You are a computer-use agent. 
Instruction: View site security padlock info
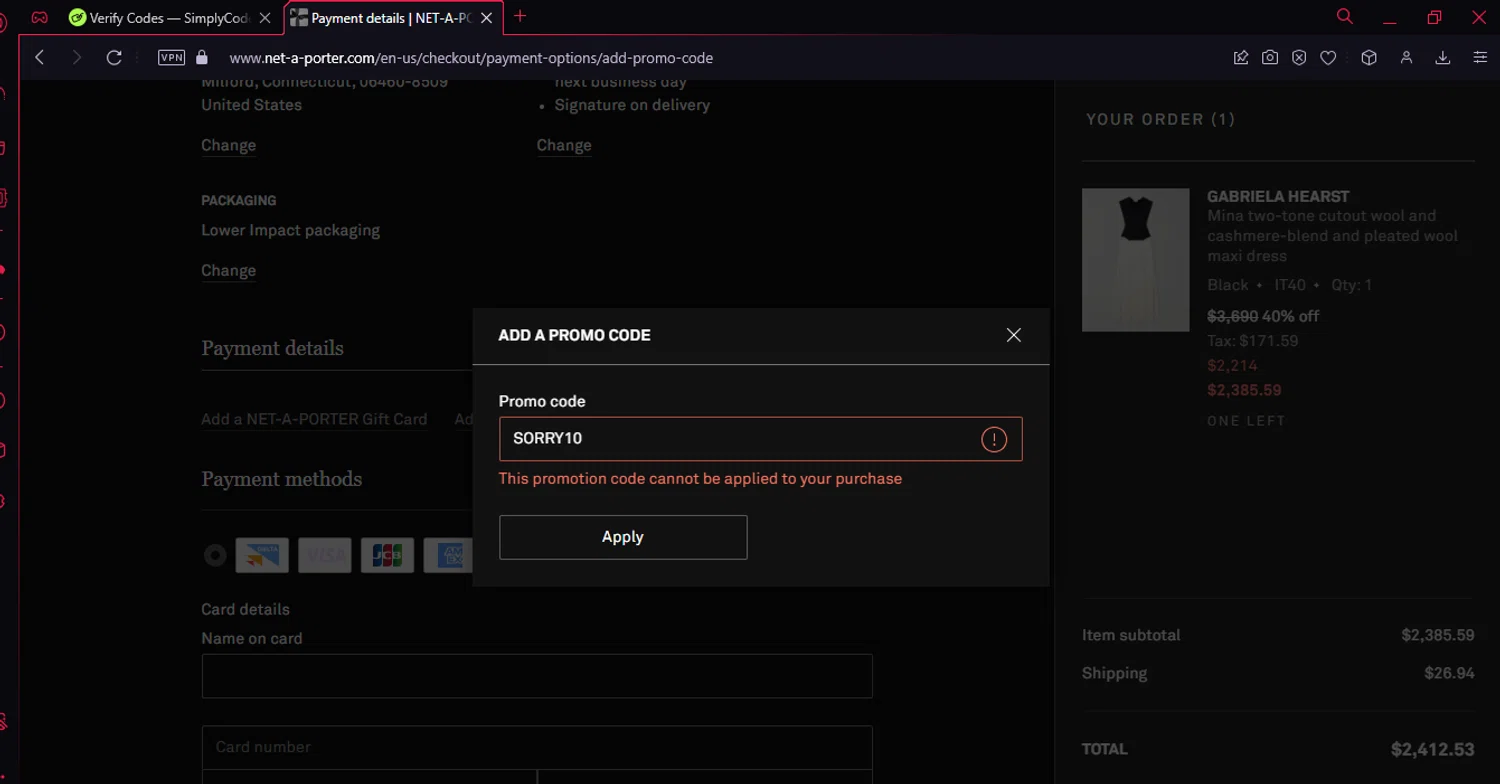pyautogui.click(x=202, y=58)
